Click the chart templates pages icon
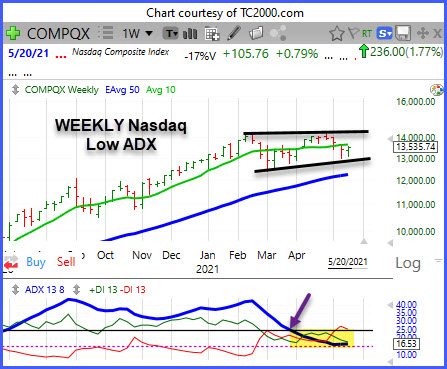 click(256, 33)
